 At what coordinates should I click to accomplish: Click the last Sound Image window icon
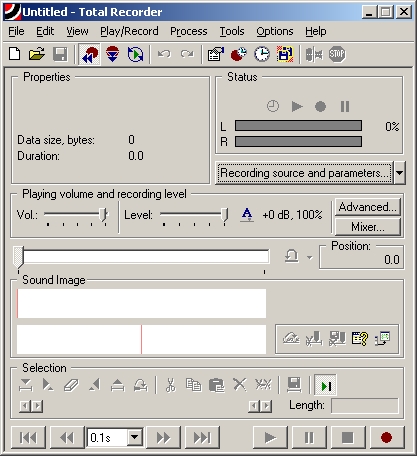pos(383,339)
